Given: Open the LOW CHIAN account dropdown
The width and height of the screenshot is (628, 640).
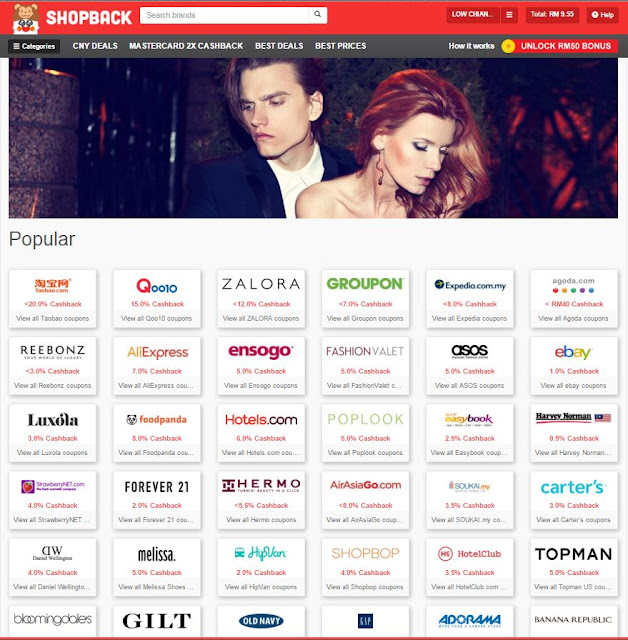Looking at the screenshot, I should 473,15.
